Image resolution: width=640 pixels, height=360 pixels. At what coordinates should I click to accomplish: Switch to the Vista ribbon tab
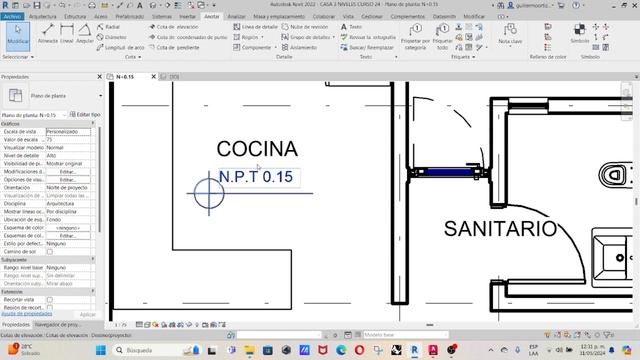click(x=348, y=16)
